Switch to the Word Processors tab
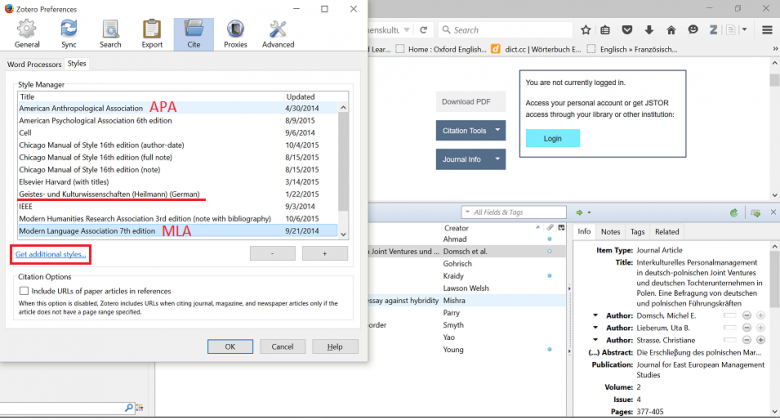This screenshot has width=780, height=420. [x=34, y=64]
